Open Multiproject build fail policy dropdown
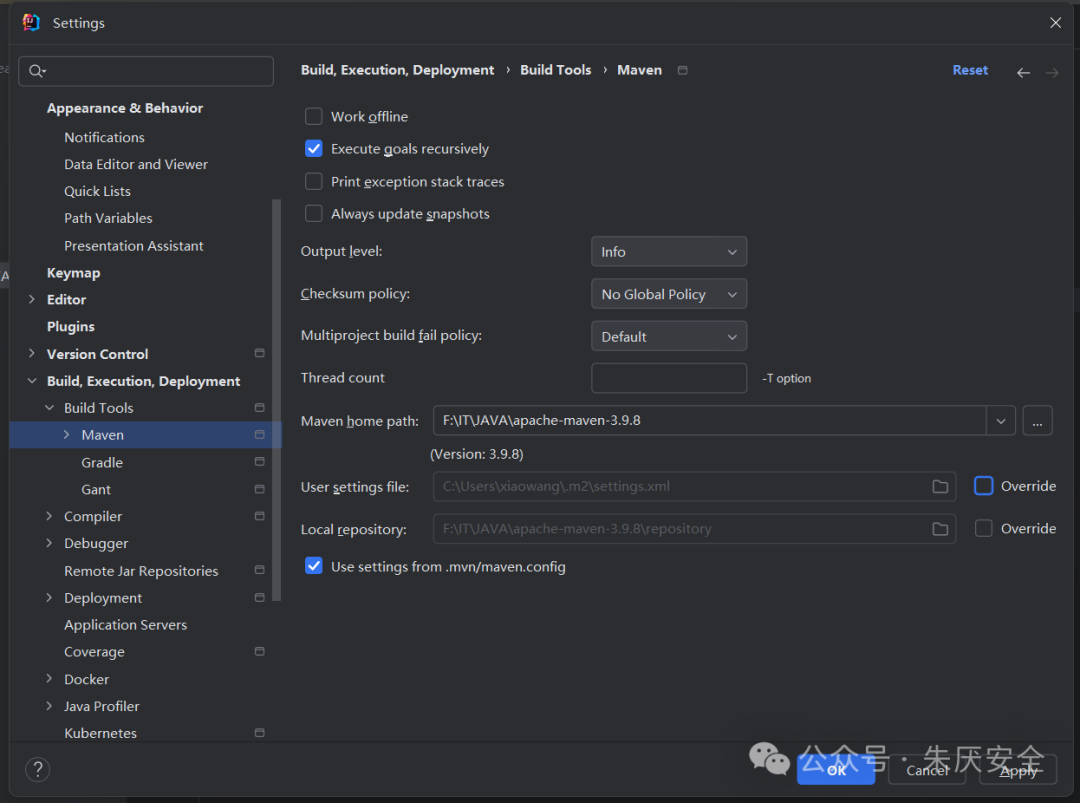1080x803 pixels. (669, 337)
